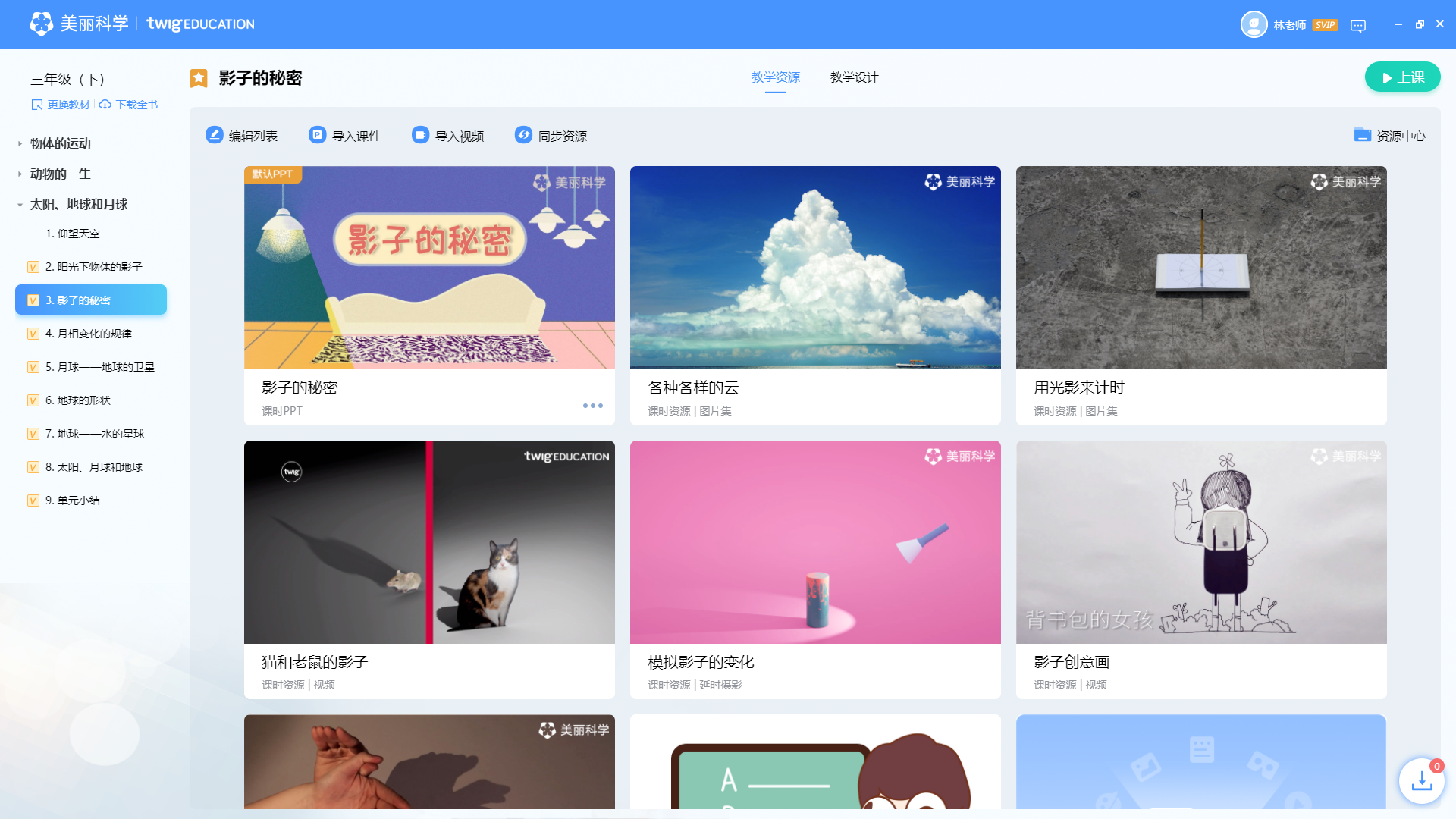
Task: Click the 猫和老鼠的影子 card title
Action: pos(315,662)
